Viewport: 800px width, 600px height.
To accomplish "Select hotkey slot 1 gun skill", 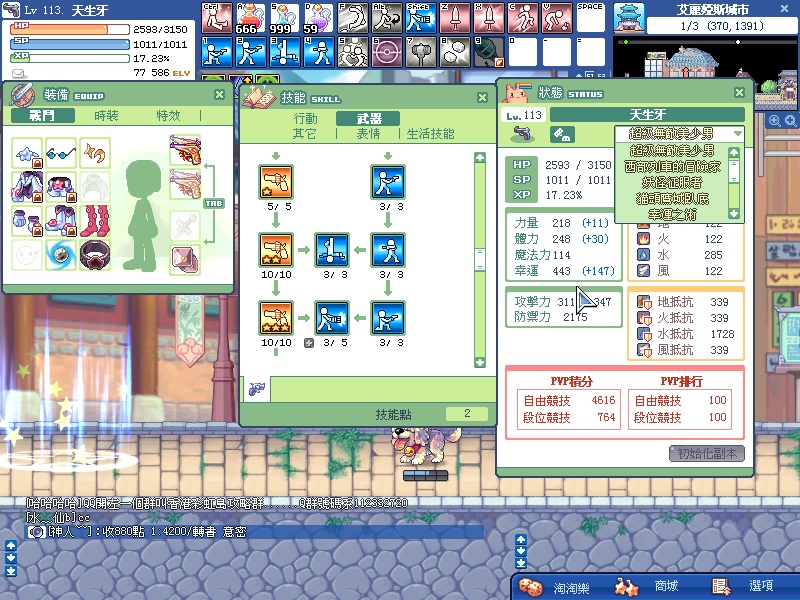I will (x=216, y=52).
